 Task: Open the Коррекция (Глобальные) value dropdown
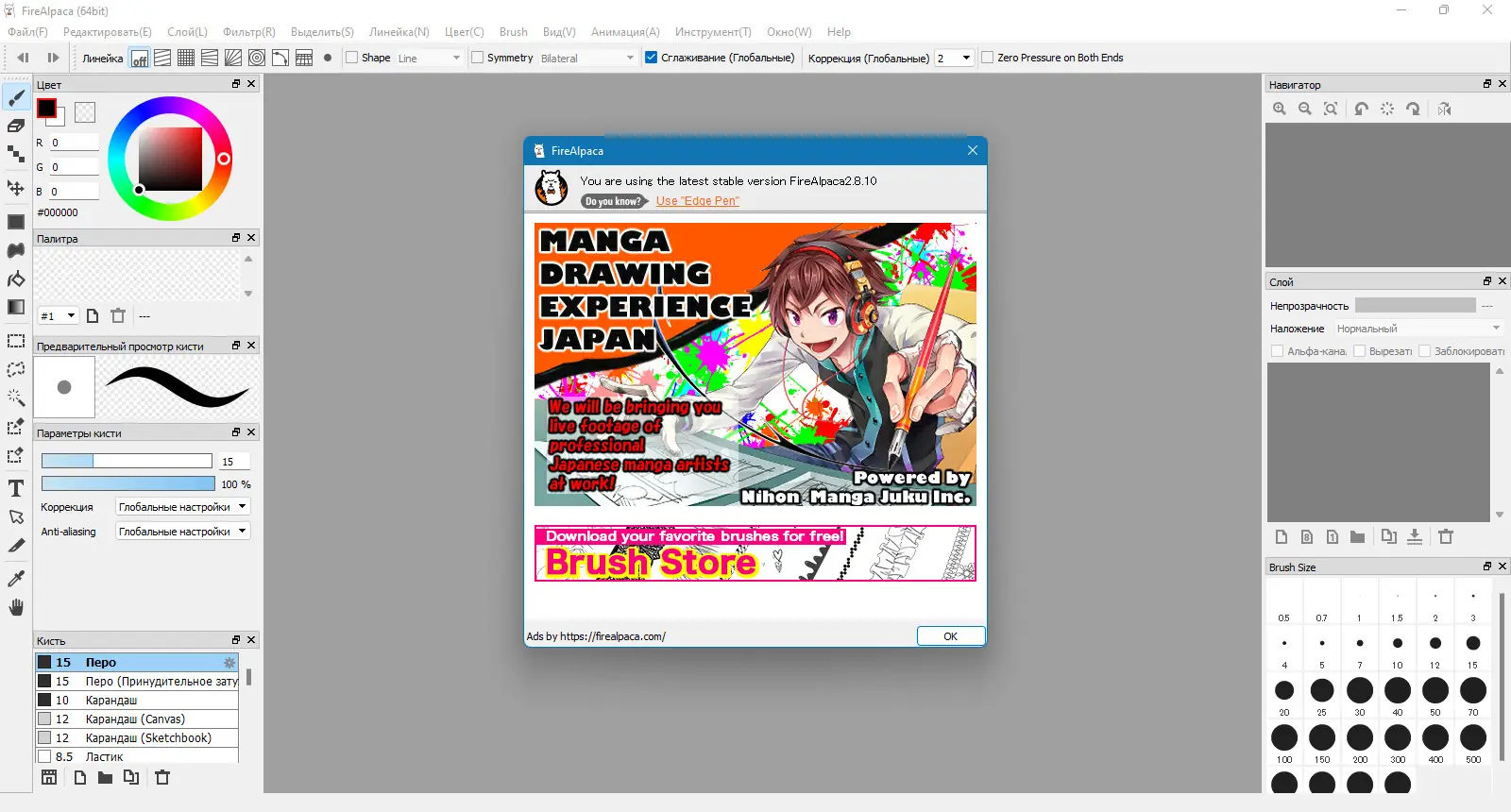(954, 58)
